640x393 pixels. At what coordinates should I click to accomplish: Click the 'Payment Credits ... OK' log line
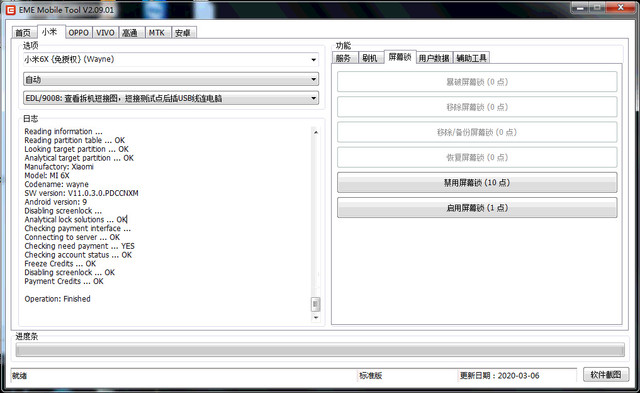[64, 281]
